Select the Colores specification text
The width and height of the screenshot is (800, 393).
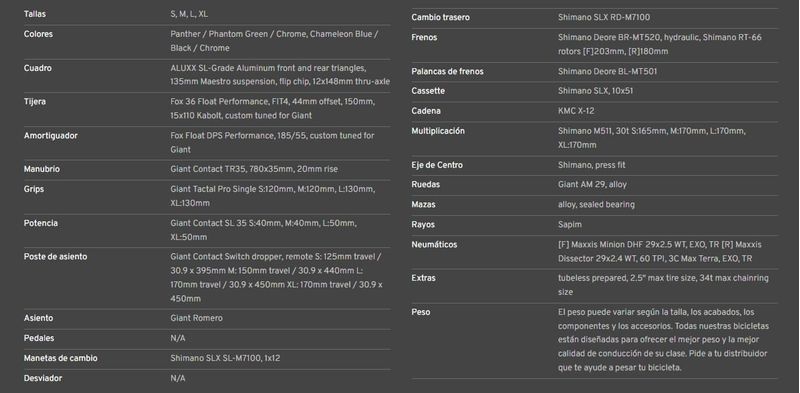click(x=274, y=41)
